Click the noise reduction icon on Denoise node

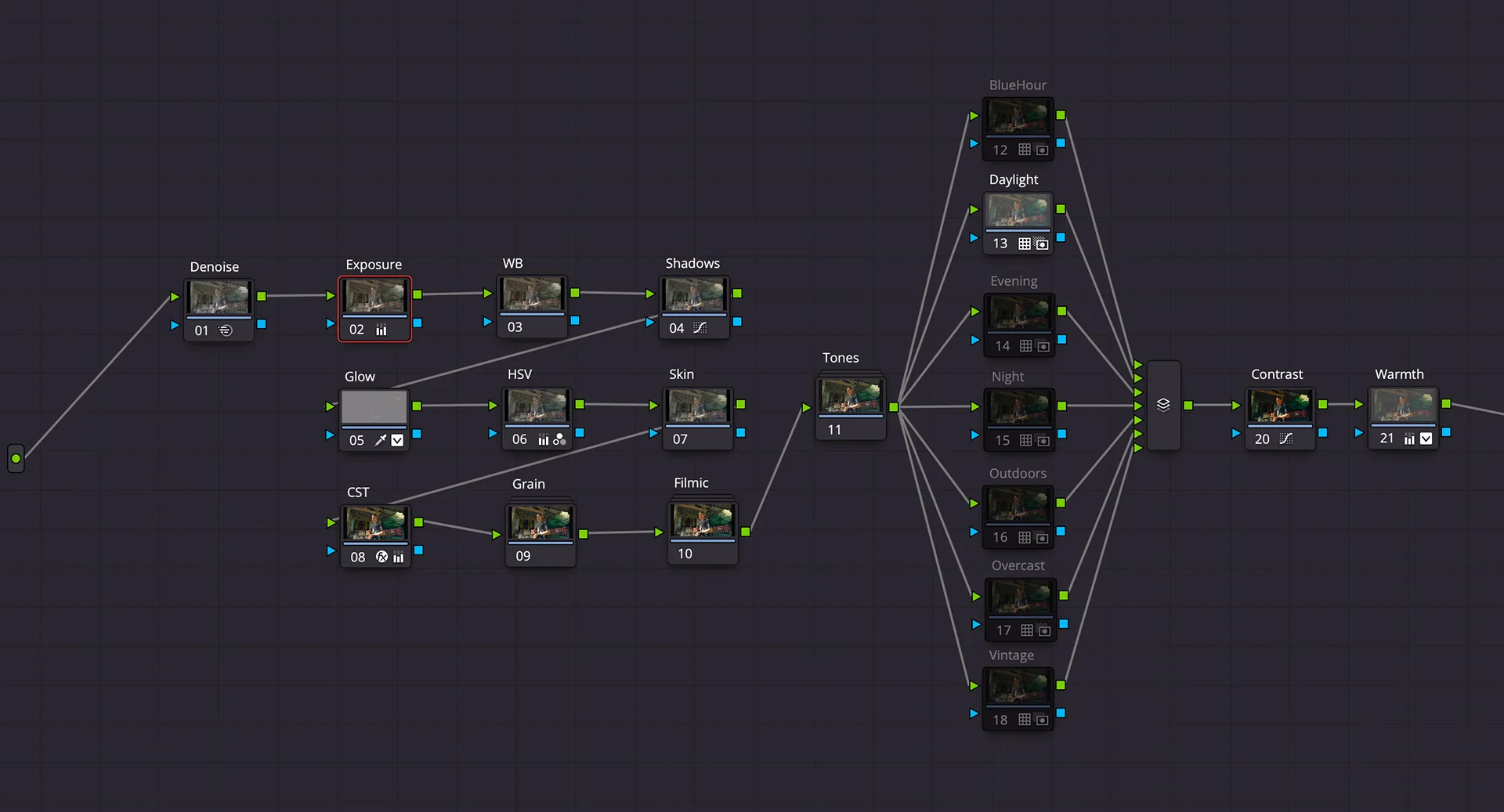226,330
